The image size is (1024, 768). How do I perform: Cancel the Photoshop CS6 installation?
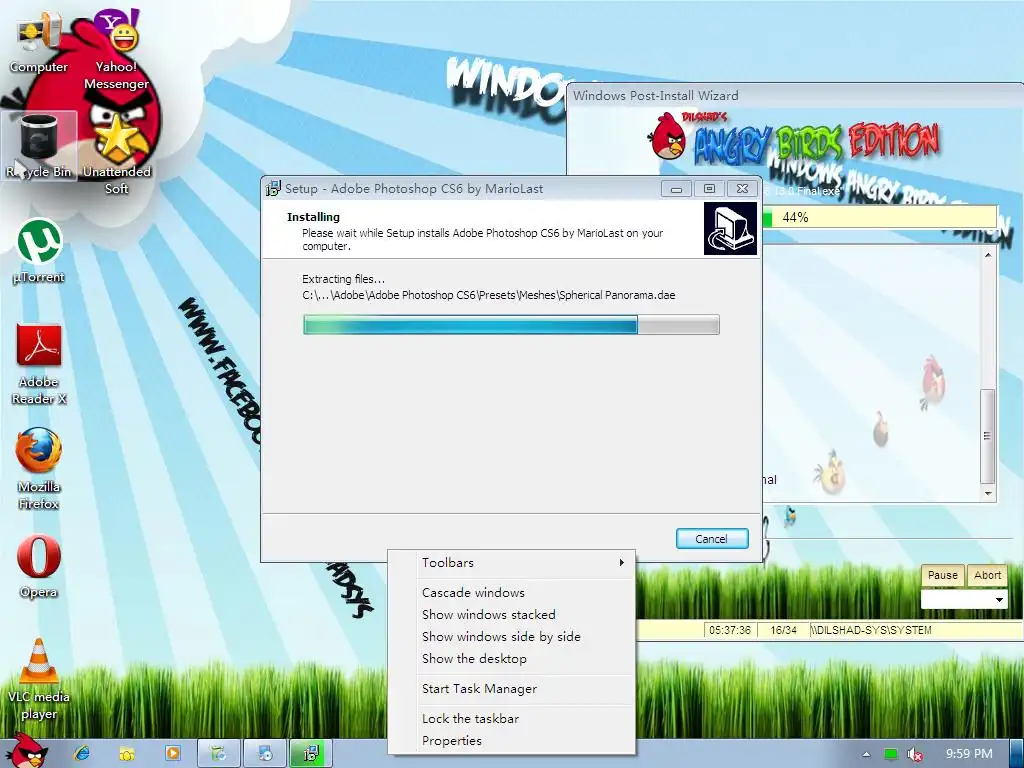[712, 539]
